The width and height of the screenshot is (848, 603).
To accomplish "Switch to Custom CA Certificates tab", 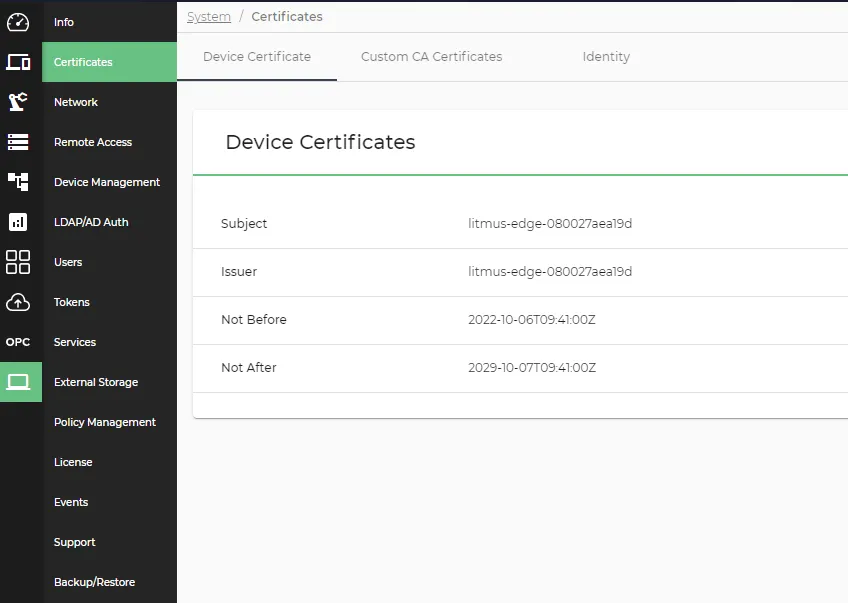I will pyautogui.click(x=432, y=57).
